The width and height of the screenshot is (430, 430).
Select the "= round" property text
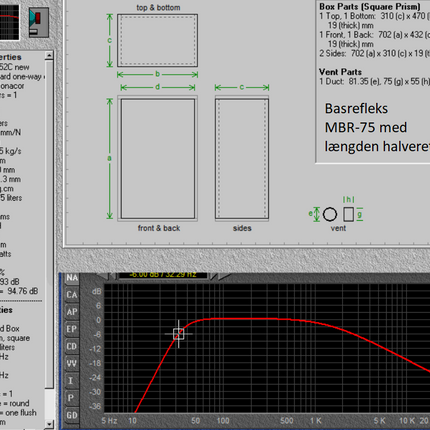pos(15,403)
